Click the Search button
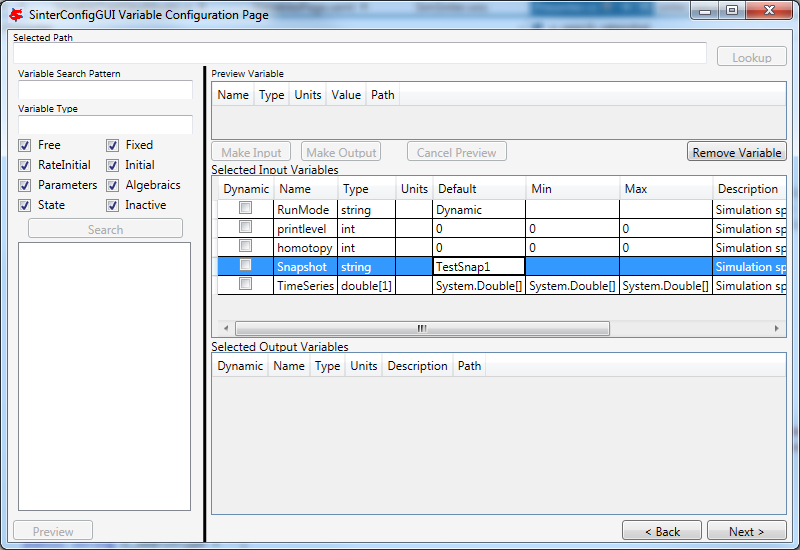The image size is (800, 550). 106,229
